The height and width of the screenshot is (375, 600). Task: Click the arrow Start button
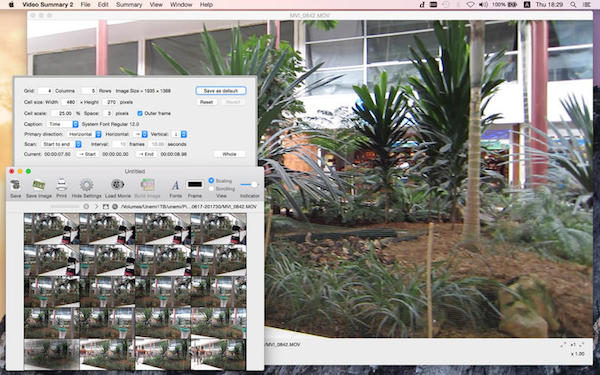pyautogui.click(x=87, y=154)
